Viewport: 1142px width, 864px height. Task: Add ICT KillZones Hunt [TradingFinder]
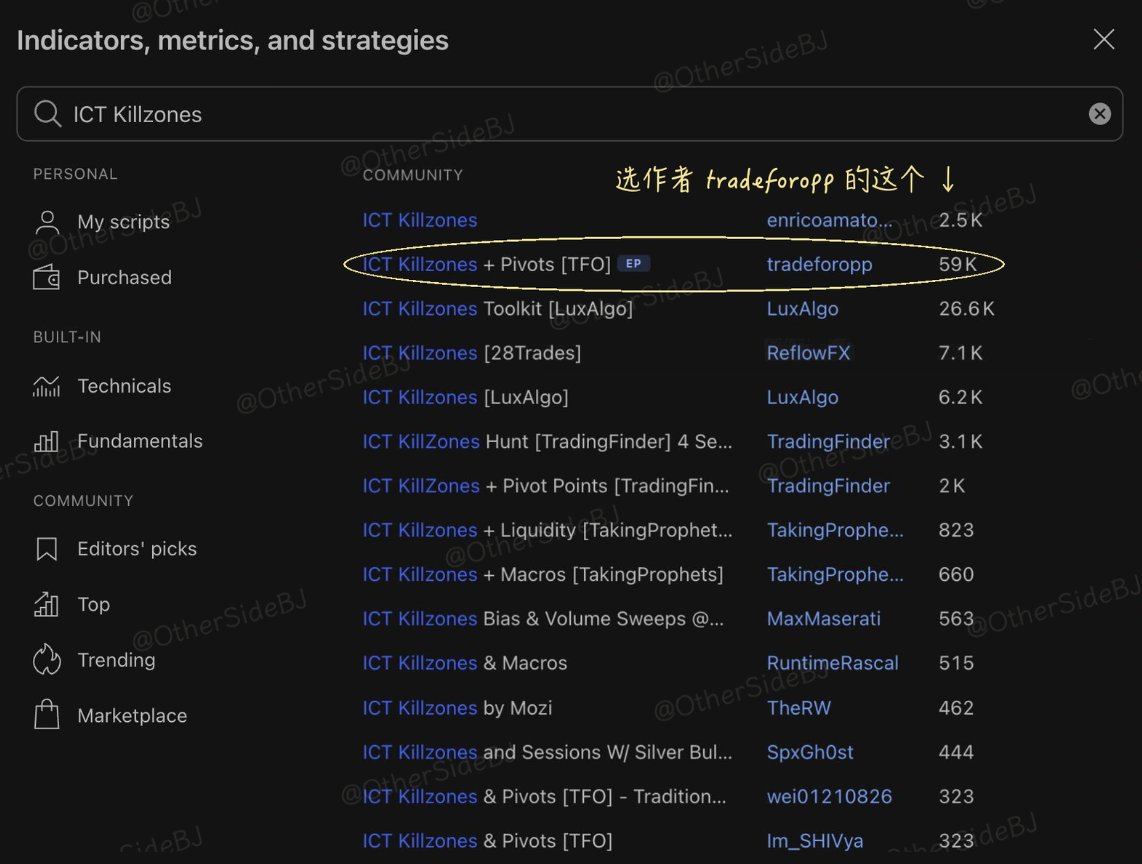[548, 441]
